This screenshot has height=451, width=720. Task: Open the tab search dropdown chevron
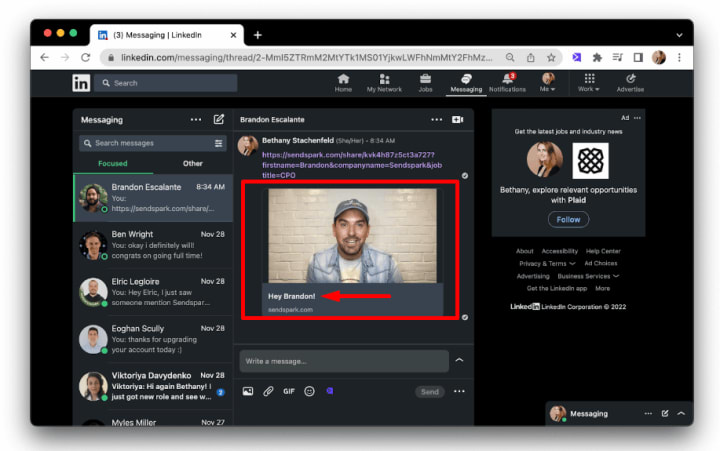(679, 35)
